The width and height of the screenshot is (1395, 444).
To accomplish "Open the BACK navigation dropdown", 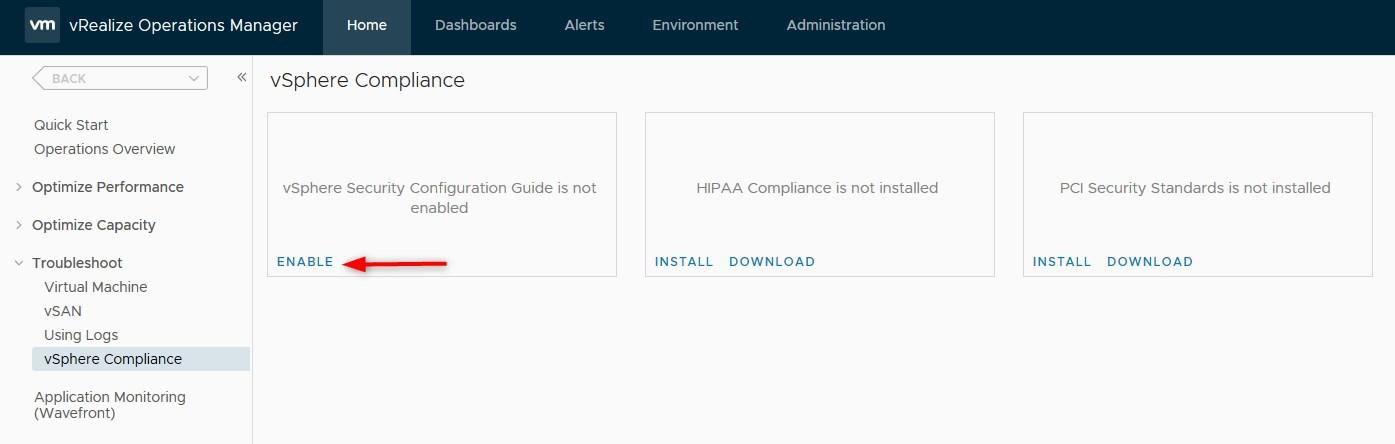I will coord(120,78).
